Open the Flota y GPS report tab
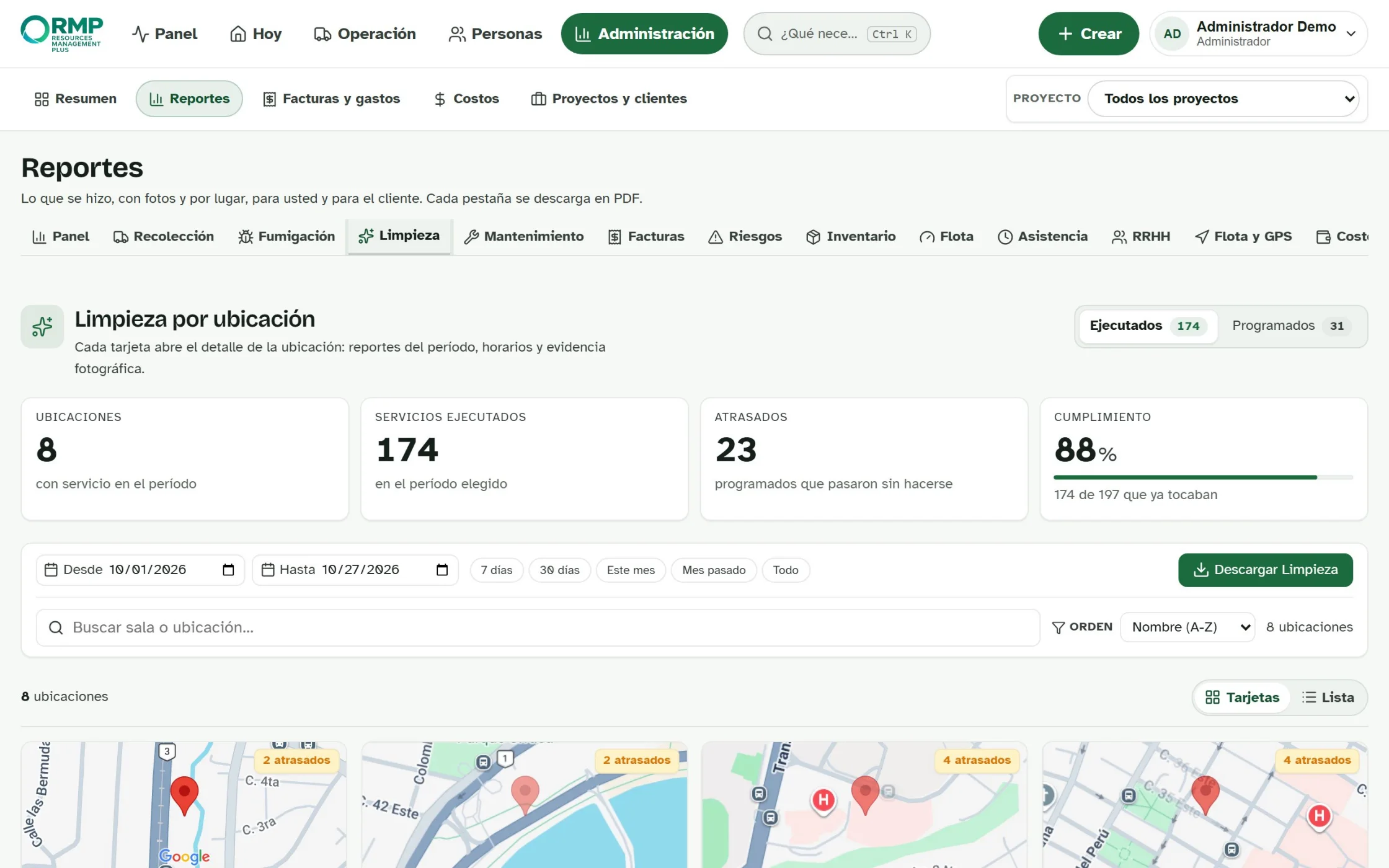The height and width of the screenshot is (868, 1389). 1243,236
